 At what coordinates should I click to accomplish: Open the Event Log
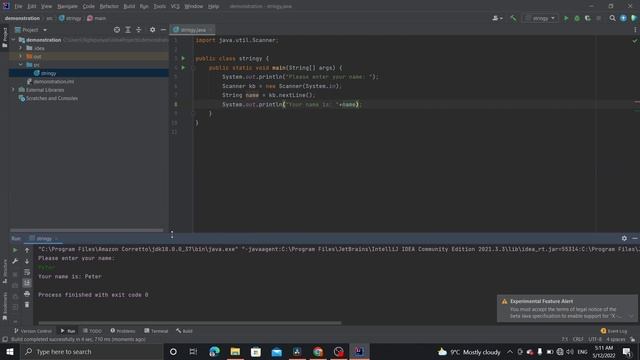614,331
